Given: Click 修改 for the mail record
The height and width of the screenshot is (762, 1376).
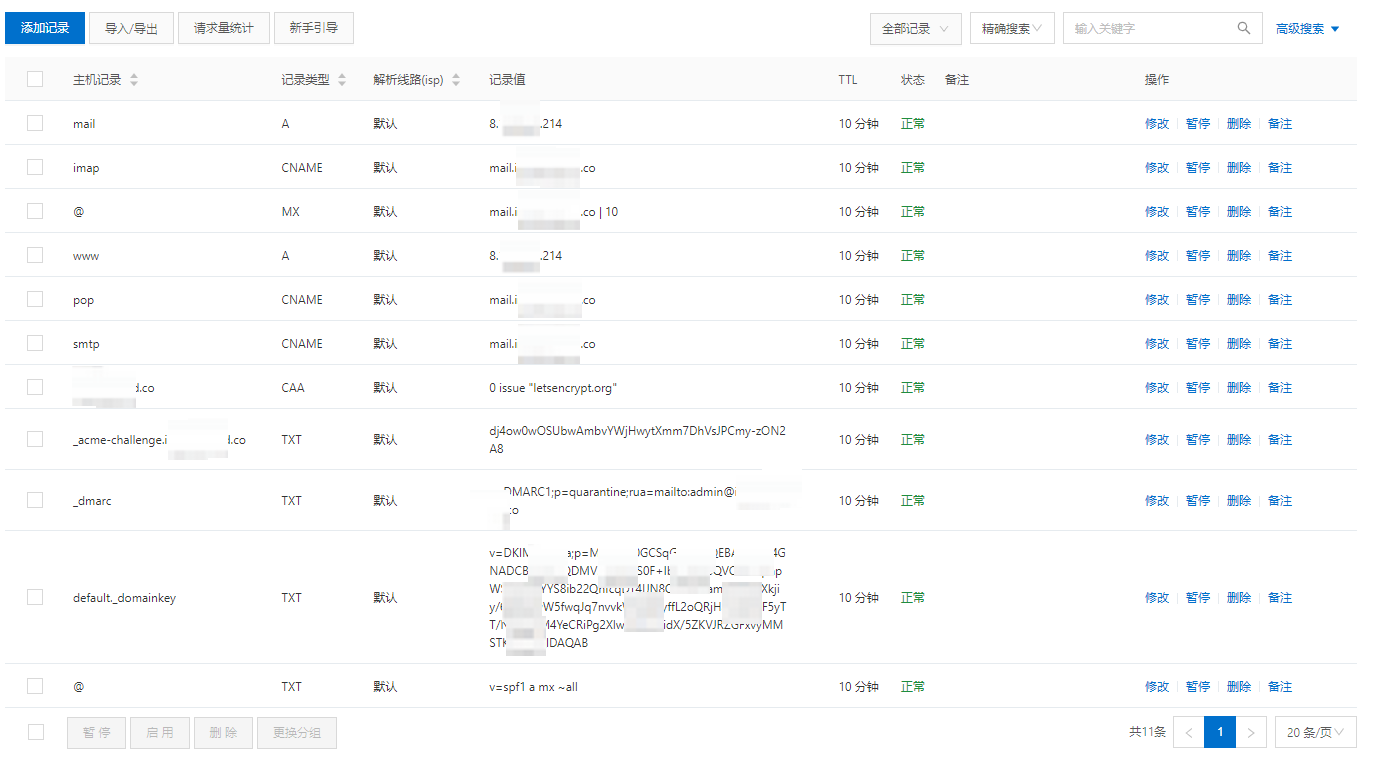Looking at the screenshot, I should point(1157,124).
